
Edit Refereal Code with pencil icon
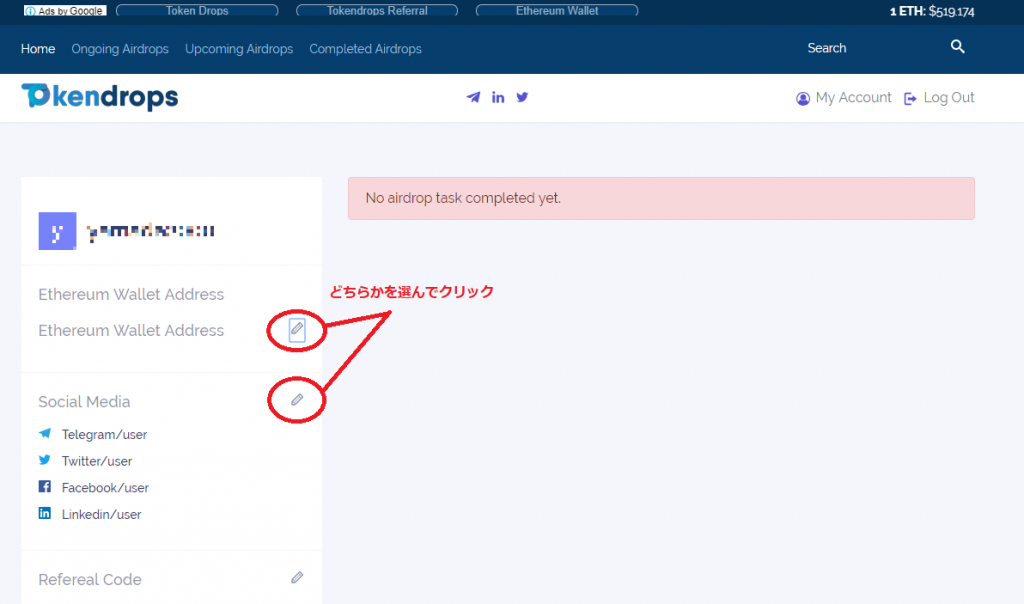tap(297, 578)
